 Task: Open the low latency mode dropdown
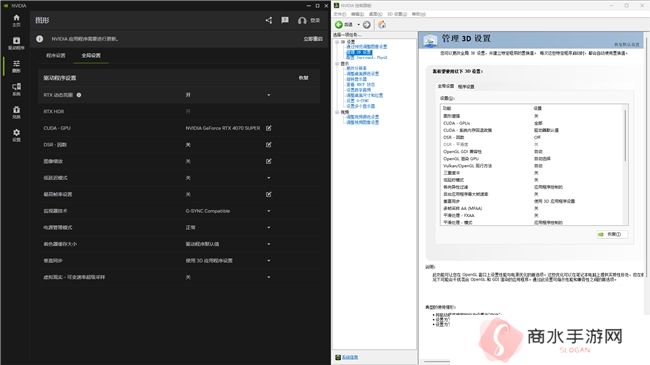click(x=269, y=178)
